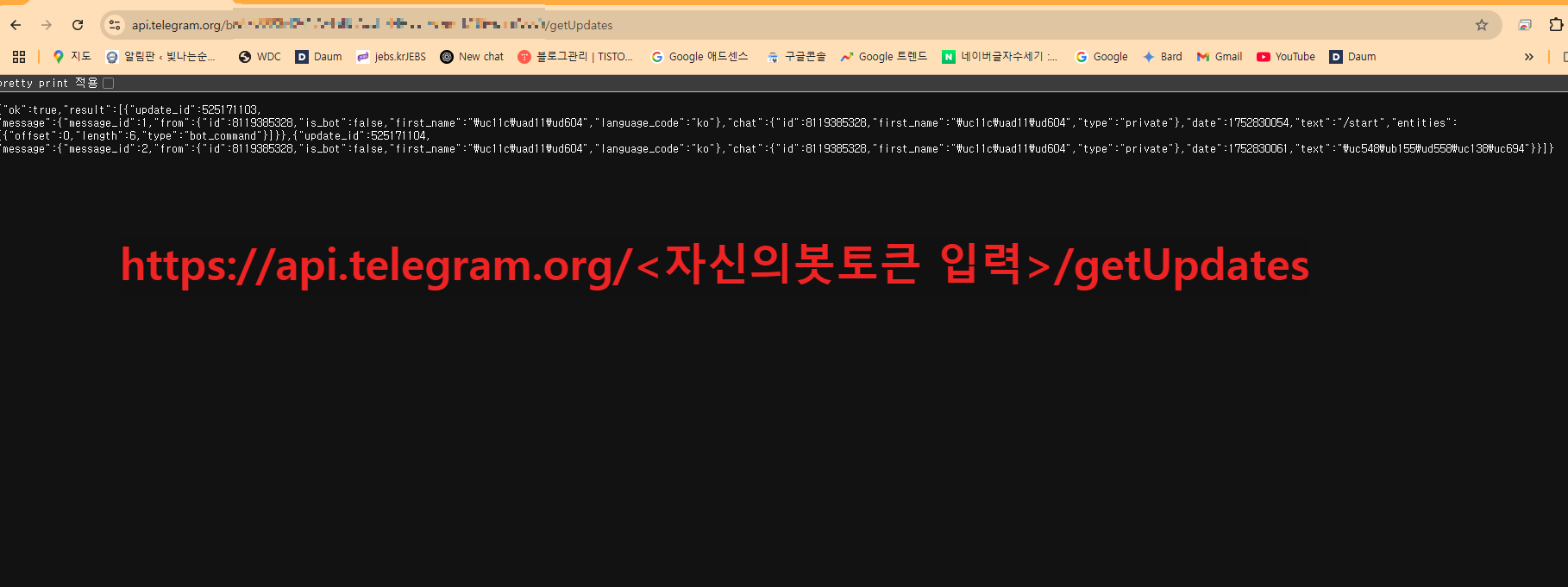Viewport: 1568px width, 587px height.
Task: Open the 네이버글자수세기 bookmark
Action: tap(1000, 57)
